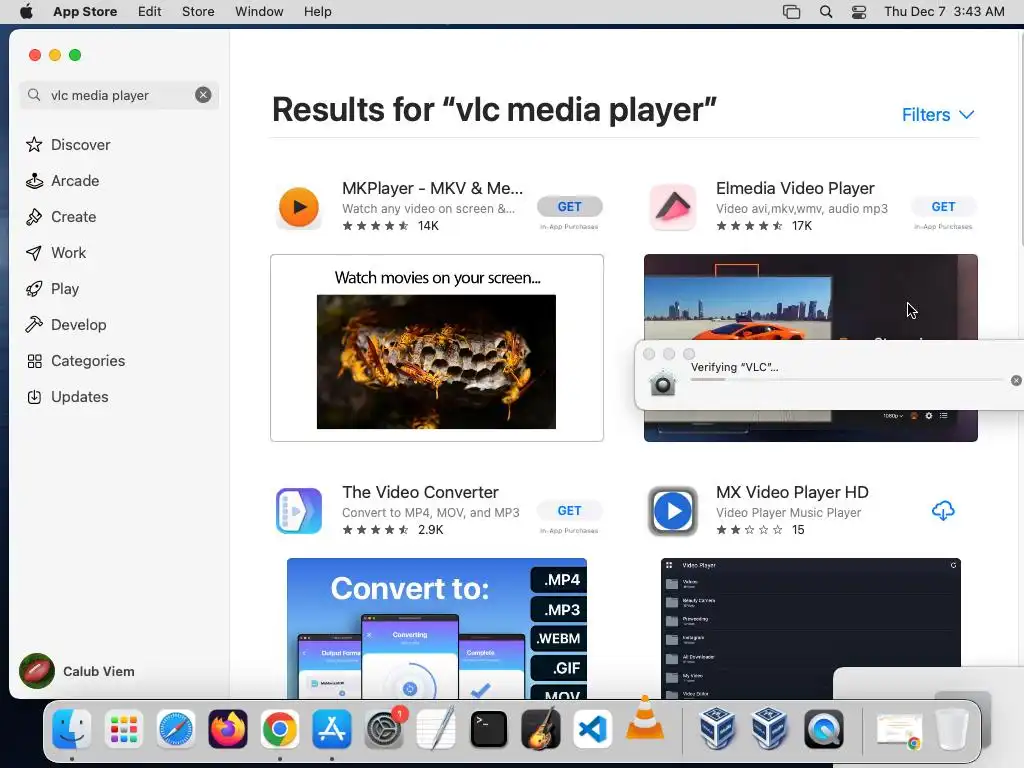Click the VLC installer disk image icon
Image resolution: width=1024 pixels, height=768 pixels.
(662, 383)
